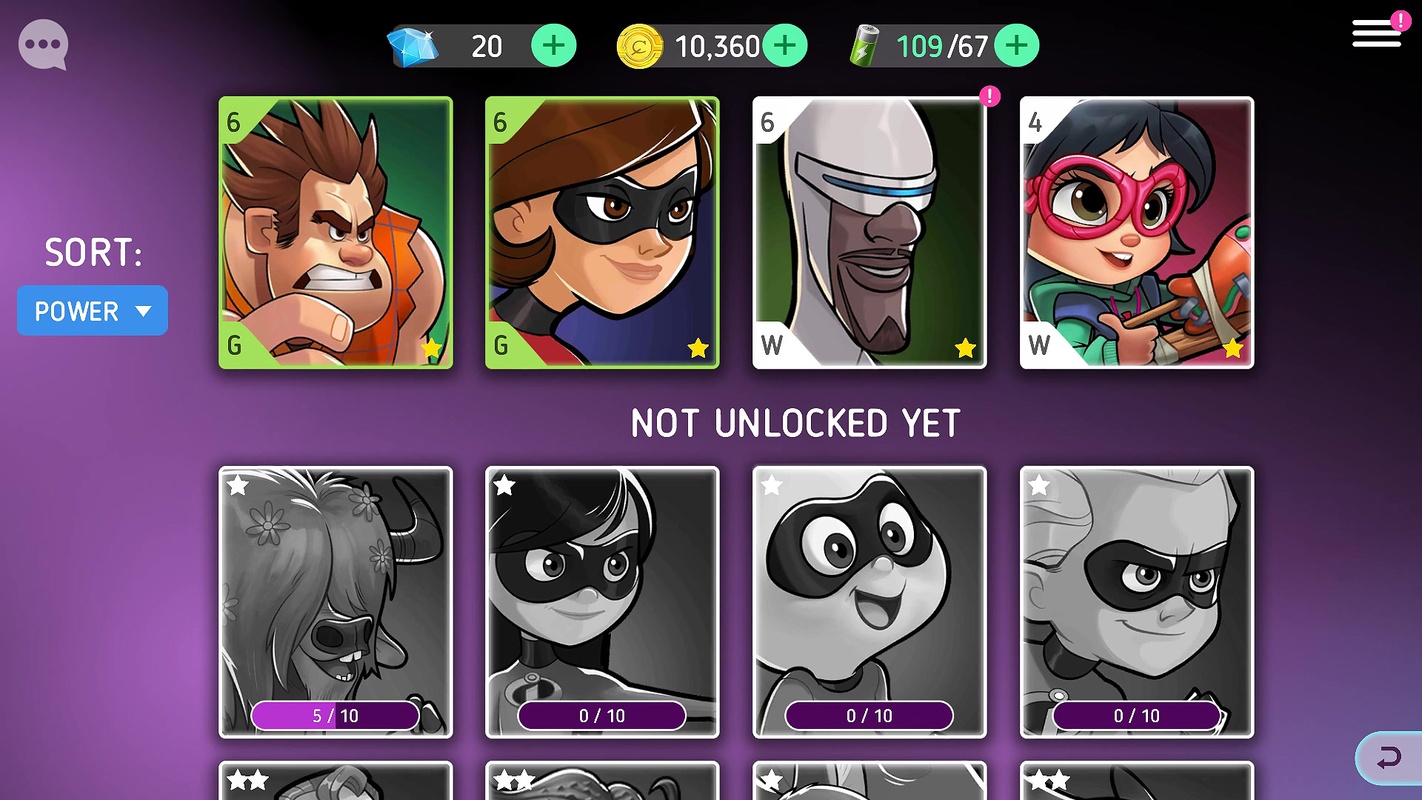Open the Frozone hero card
Screen dimensions: 1422x800
pos(869,233)
